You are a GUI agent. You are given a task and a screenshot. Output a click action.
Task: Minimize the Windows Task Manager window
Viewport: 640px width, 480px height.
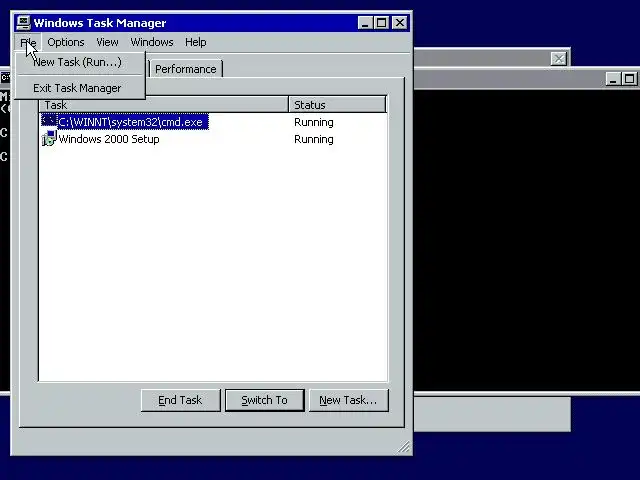365,23
